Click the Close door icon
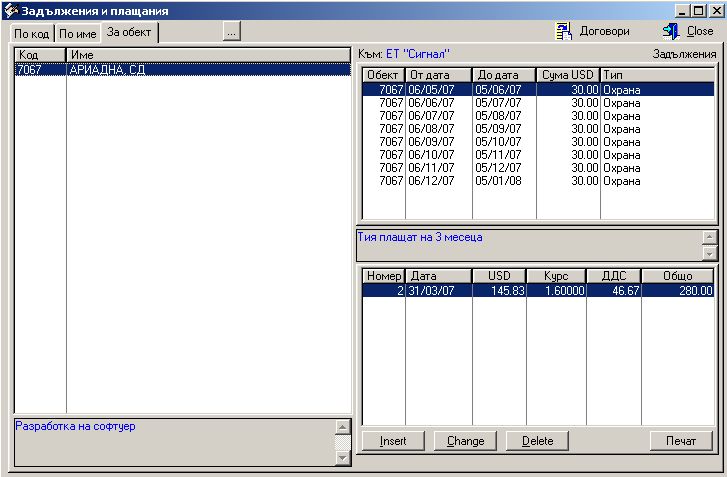Image resolution: width=727 pixels, height=477 pixels. pos(670,32)
